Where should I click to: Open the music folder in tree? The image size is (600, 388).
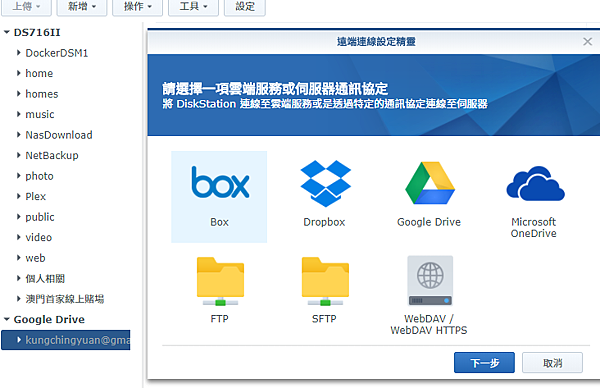40,114
